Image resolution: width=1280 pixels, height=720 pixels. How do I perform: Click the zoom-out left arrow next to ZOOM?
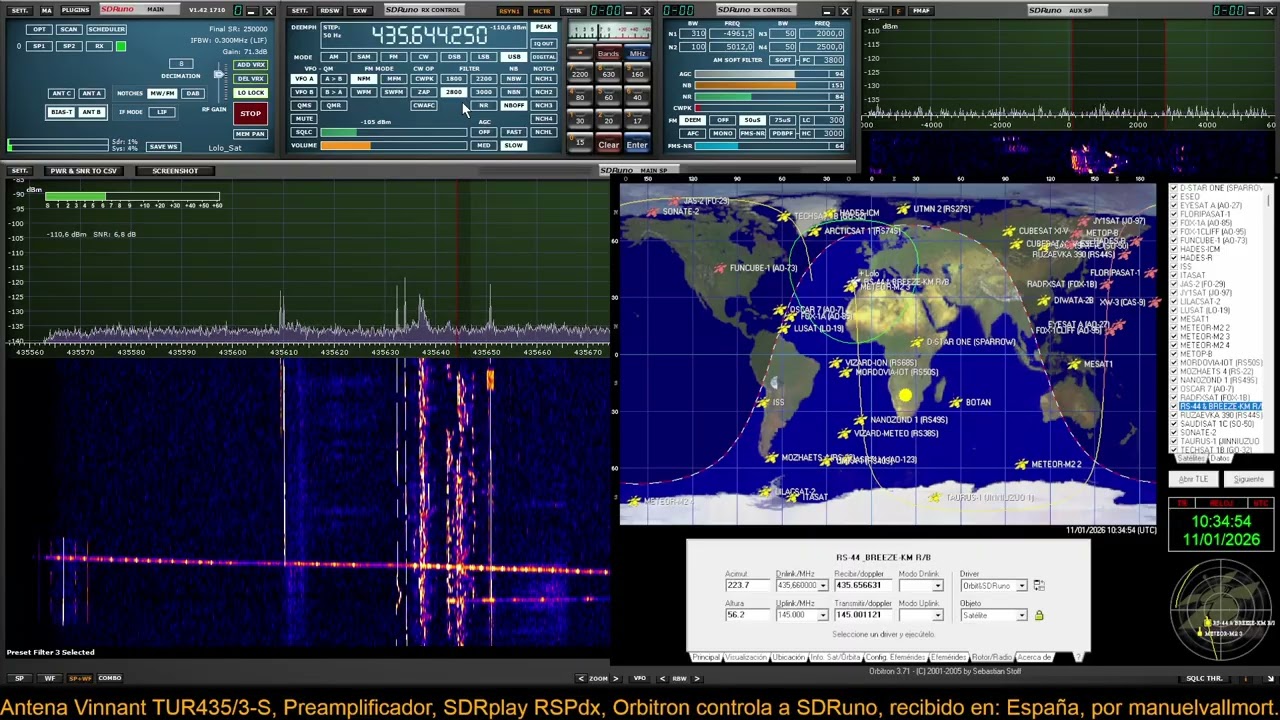(582, 678)
